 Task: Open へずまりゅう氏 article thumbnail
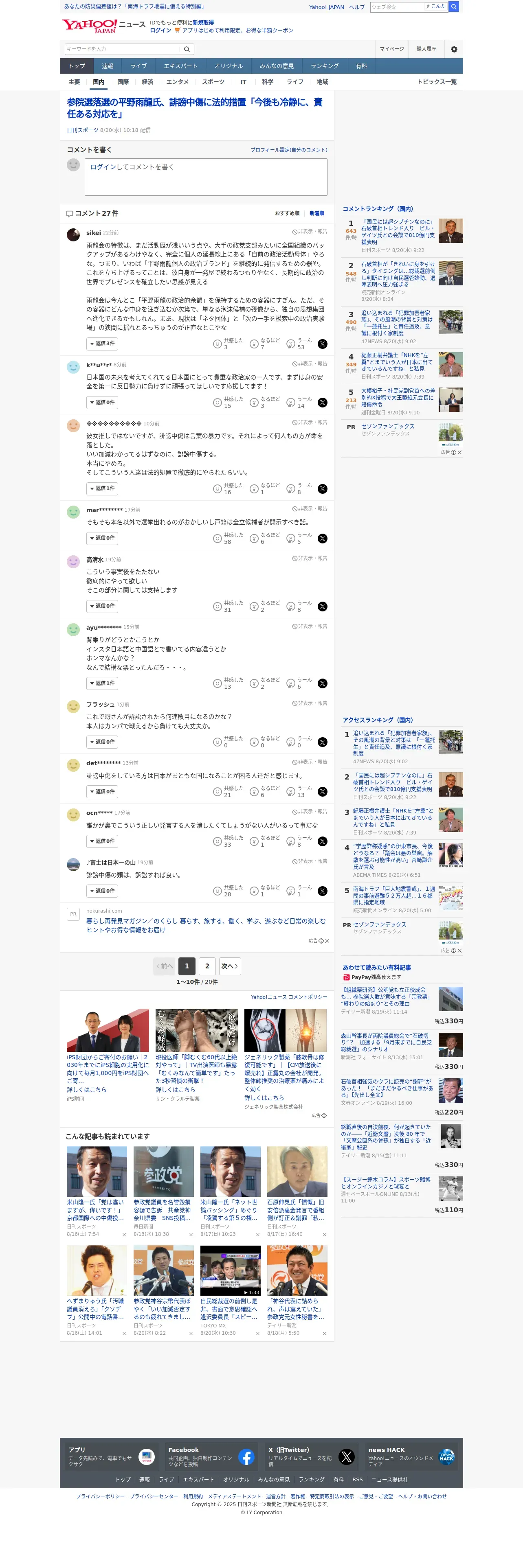(97, 1270)
